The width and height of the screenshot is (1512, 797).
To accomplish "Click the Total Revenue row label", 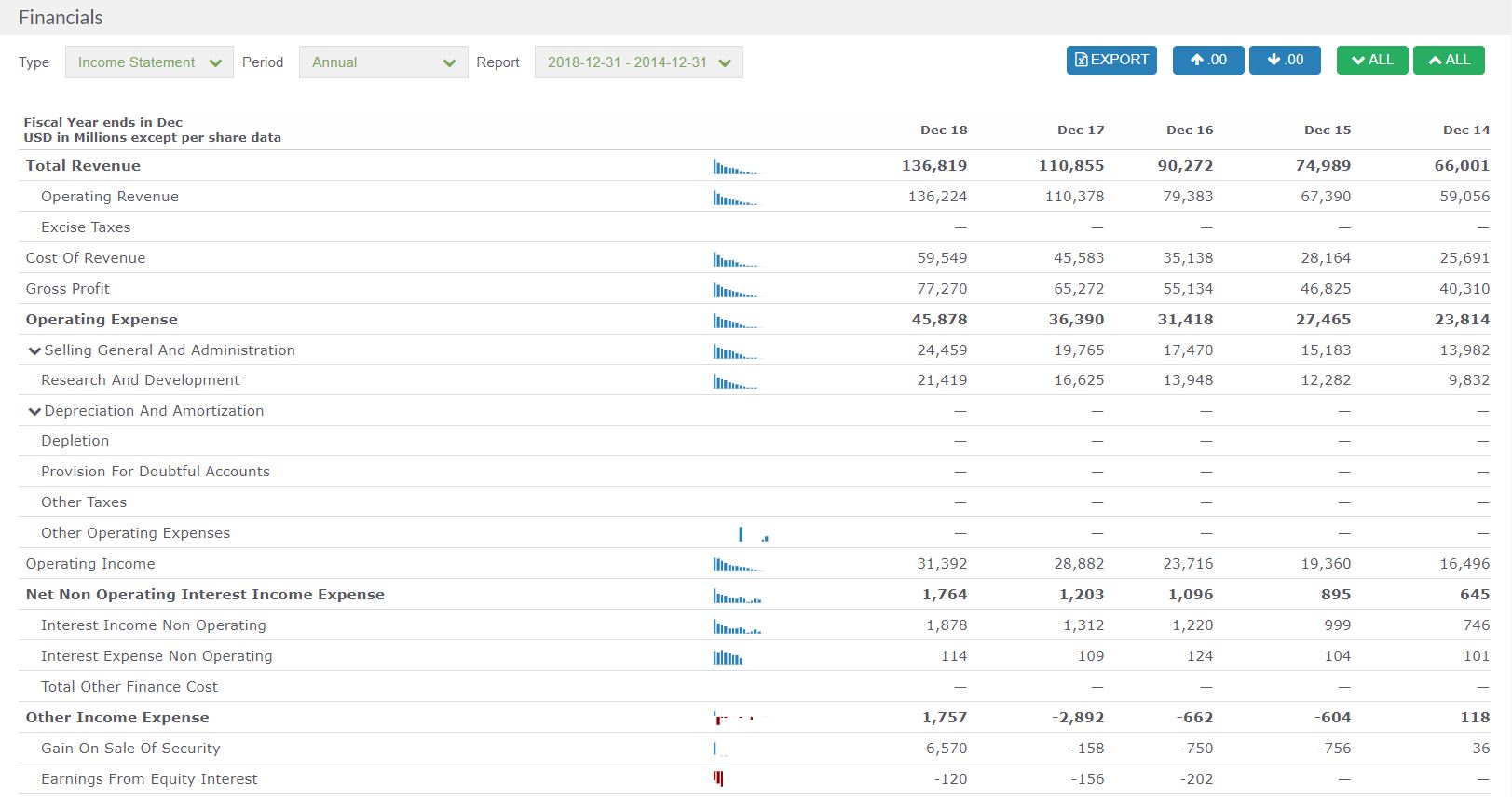I will [x=83, y=166].
